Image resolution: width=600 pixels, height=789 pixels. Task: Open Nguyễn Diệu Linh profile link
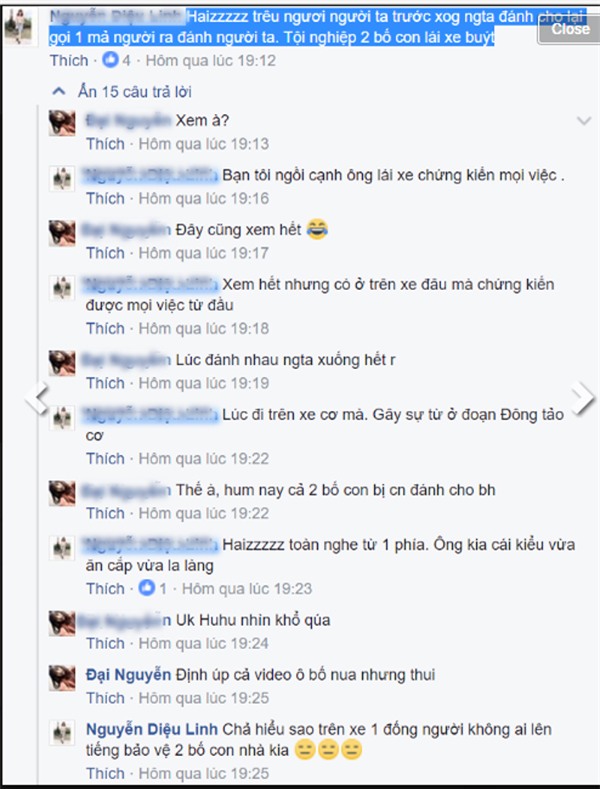[x=152, y=729]
